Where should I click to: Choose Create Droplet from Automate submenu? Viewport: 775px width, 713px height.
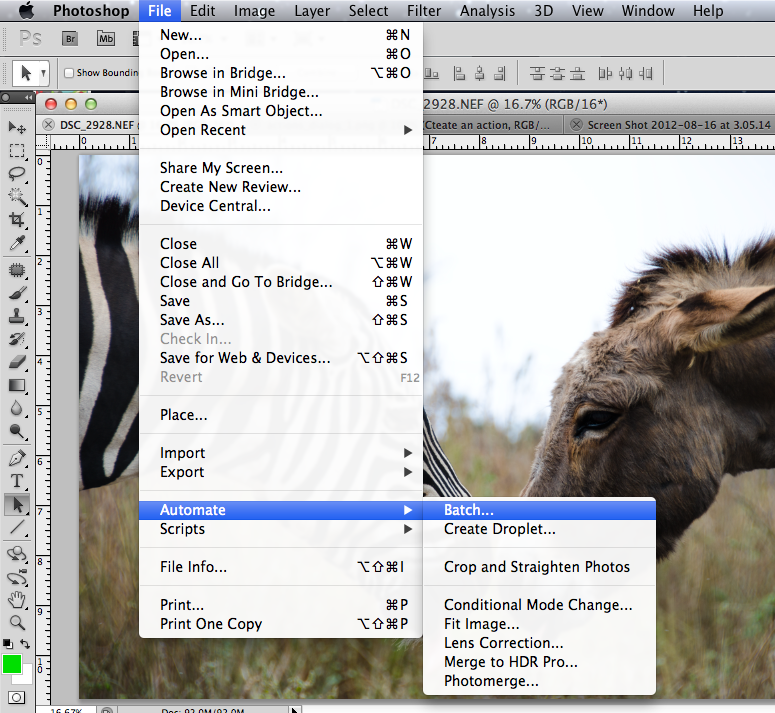coord(540,529)
